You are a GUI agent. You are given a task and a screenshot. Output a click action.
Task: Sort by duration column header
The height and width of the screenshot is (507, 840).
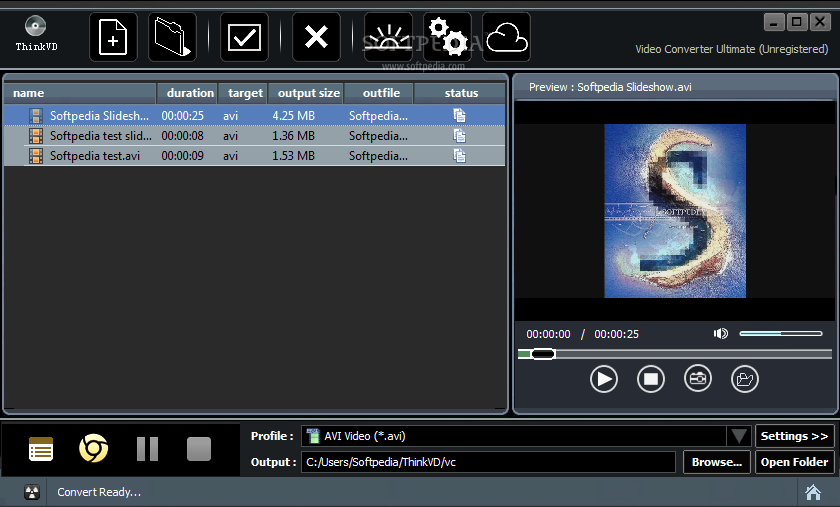click(188, 93)
